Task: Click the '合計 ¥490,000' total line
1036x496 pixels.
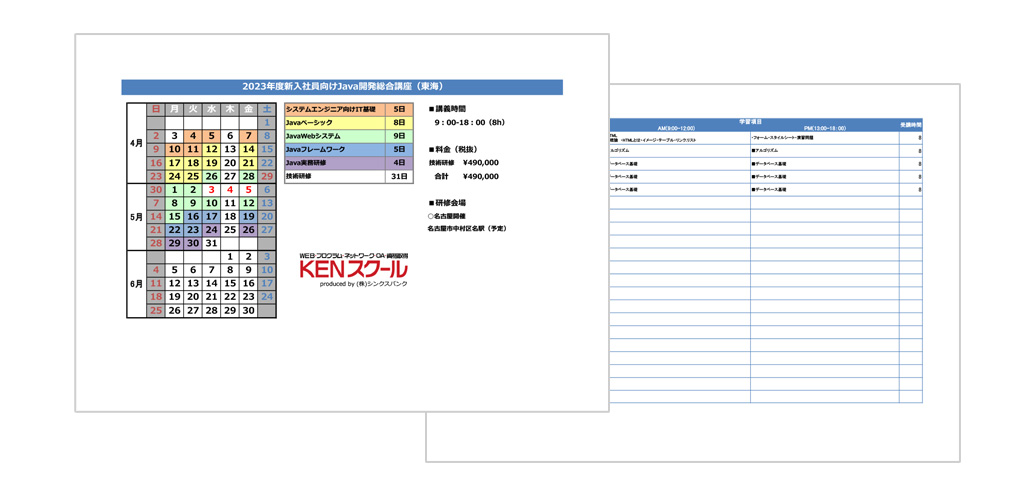Action: click(466, 176)
